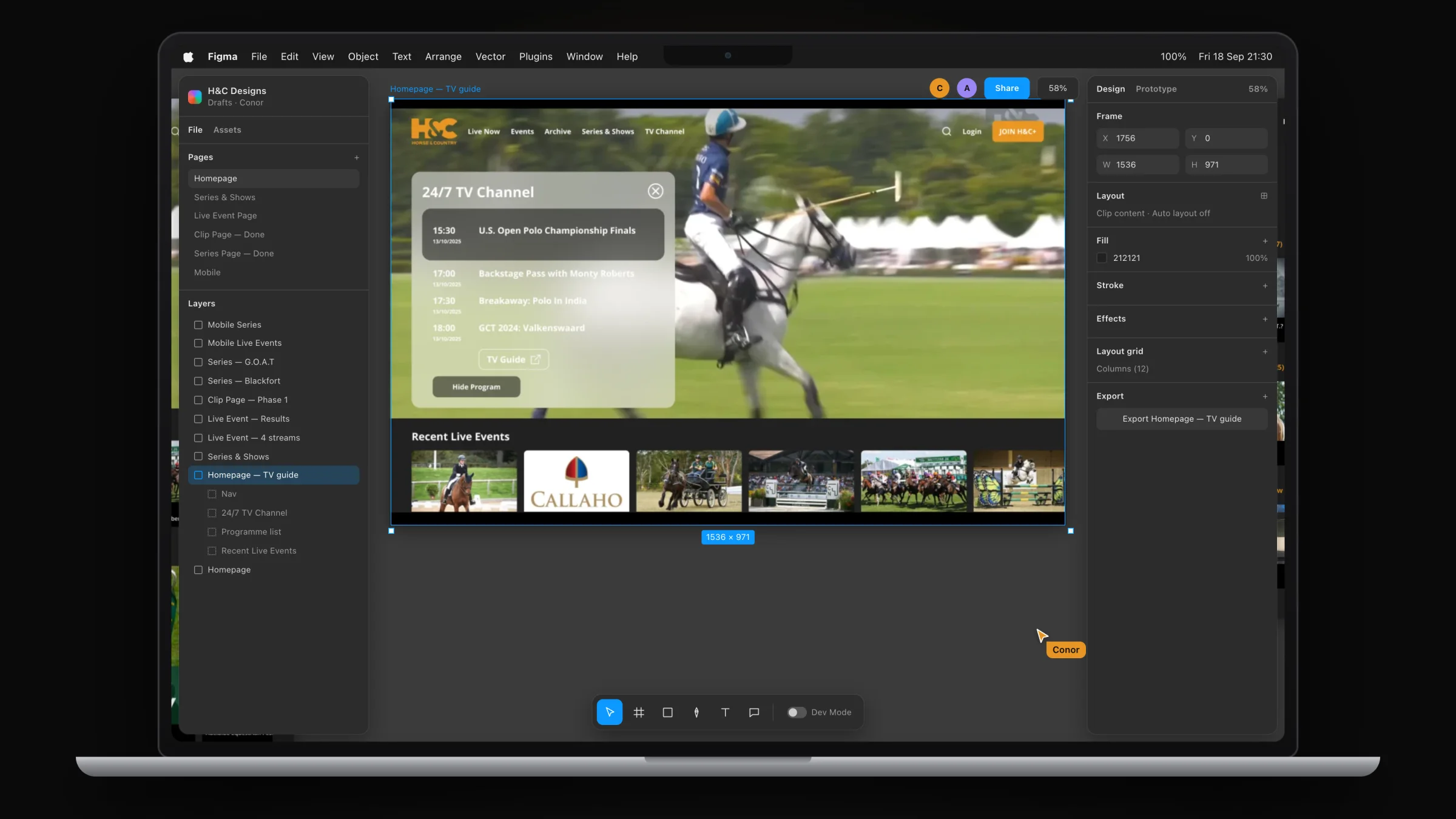Select the Mobile Live Events layer
The width and height of the screenshot is (1456, 819).
tap(273, 343)
